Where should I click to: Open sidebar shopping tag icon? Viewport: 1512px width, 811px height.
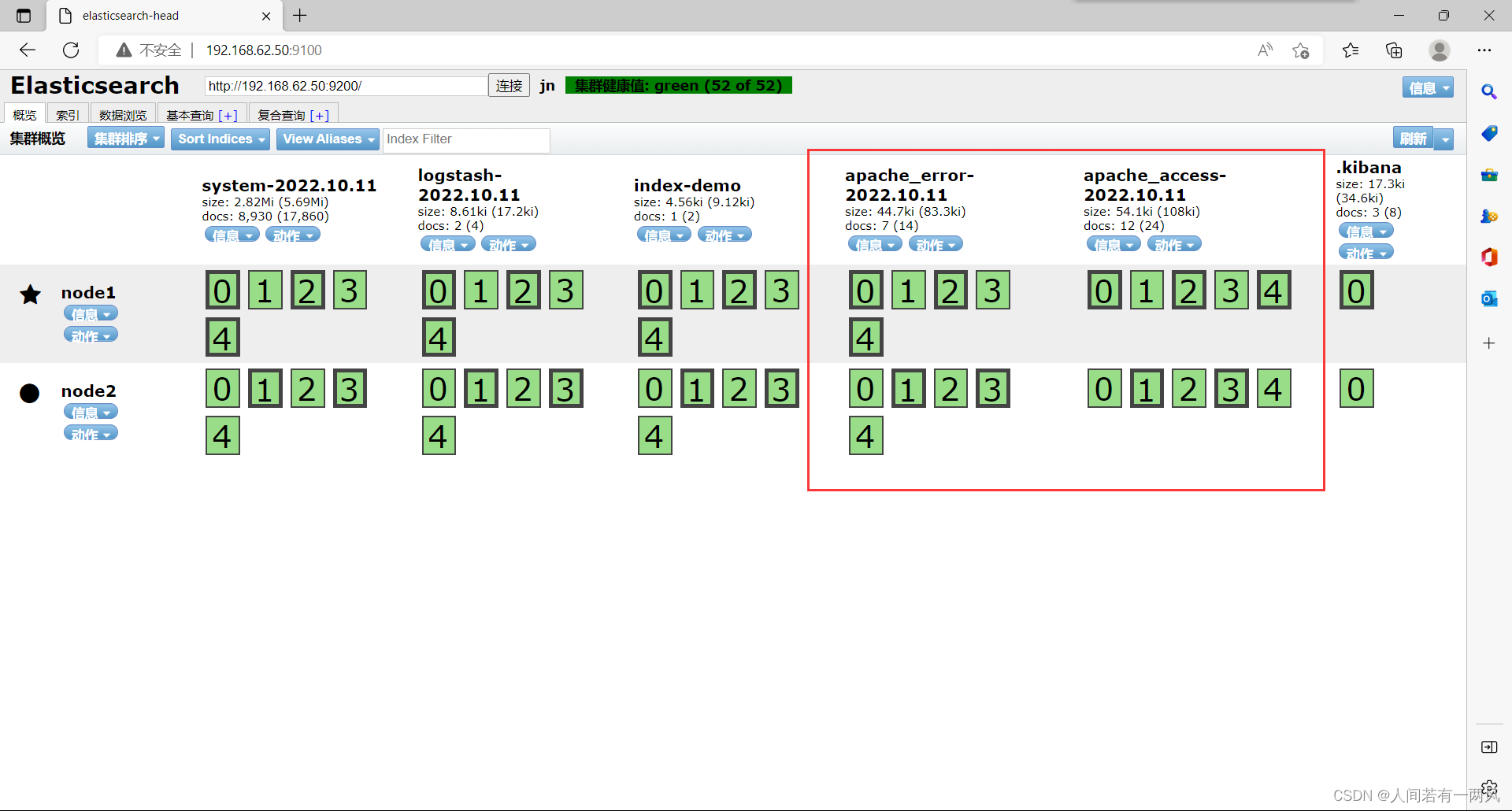pos(1489,133)
